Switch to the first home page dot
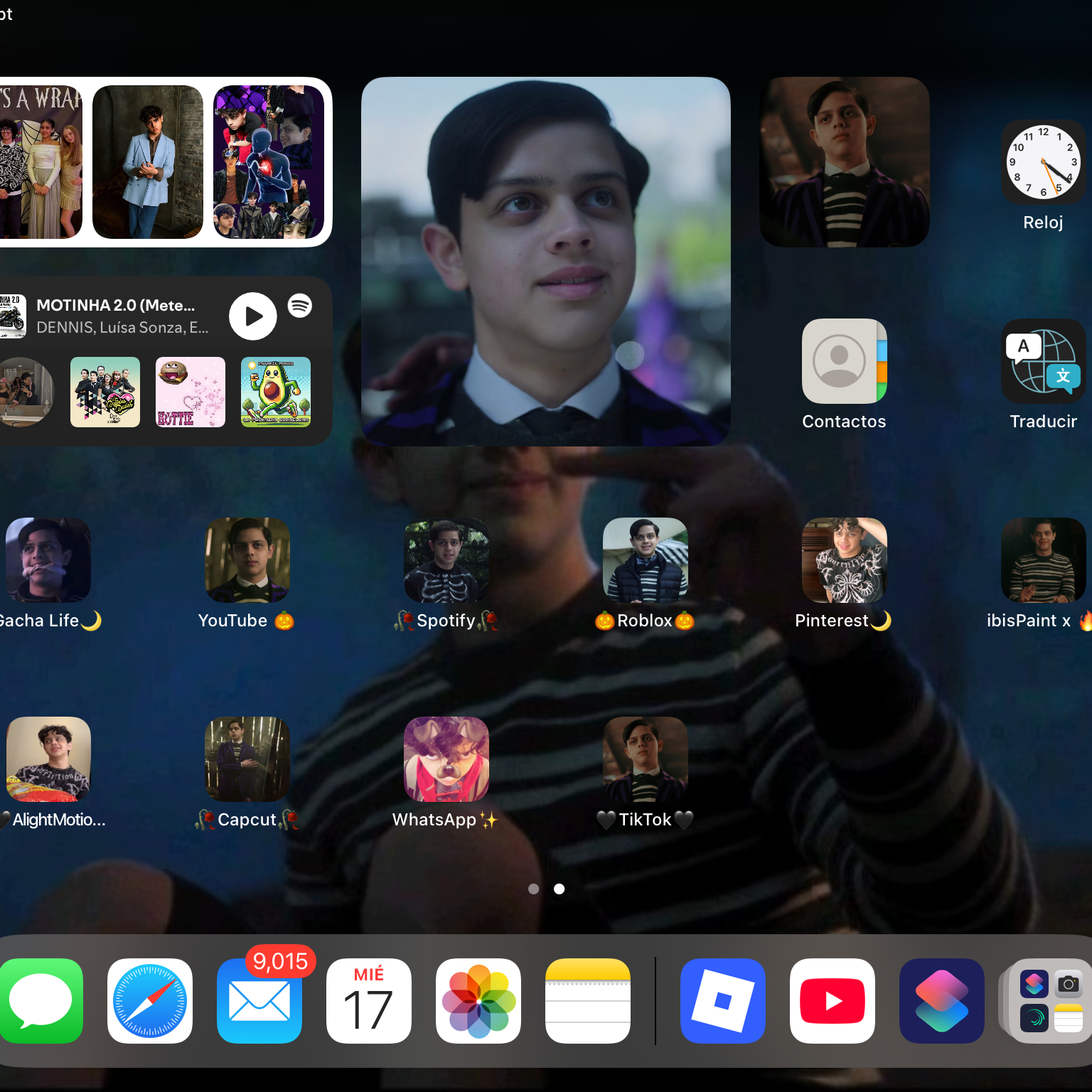Viewport: 1092px width, 1092px height. point(534,889)
